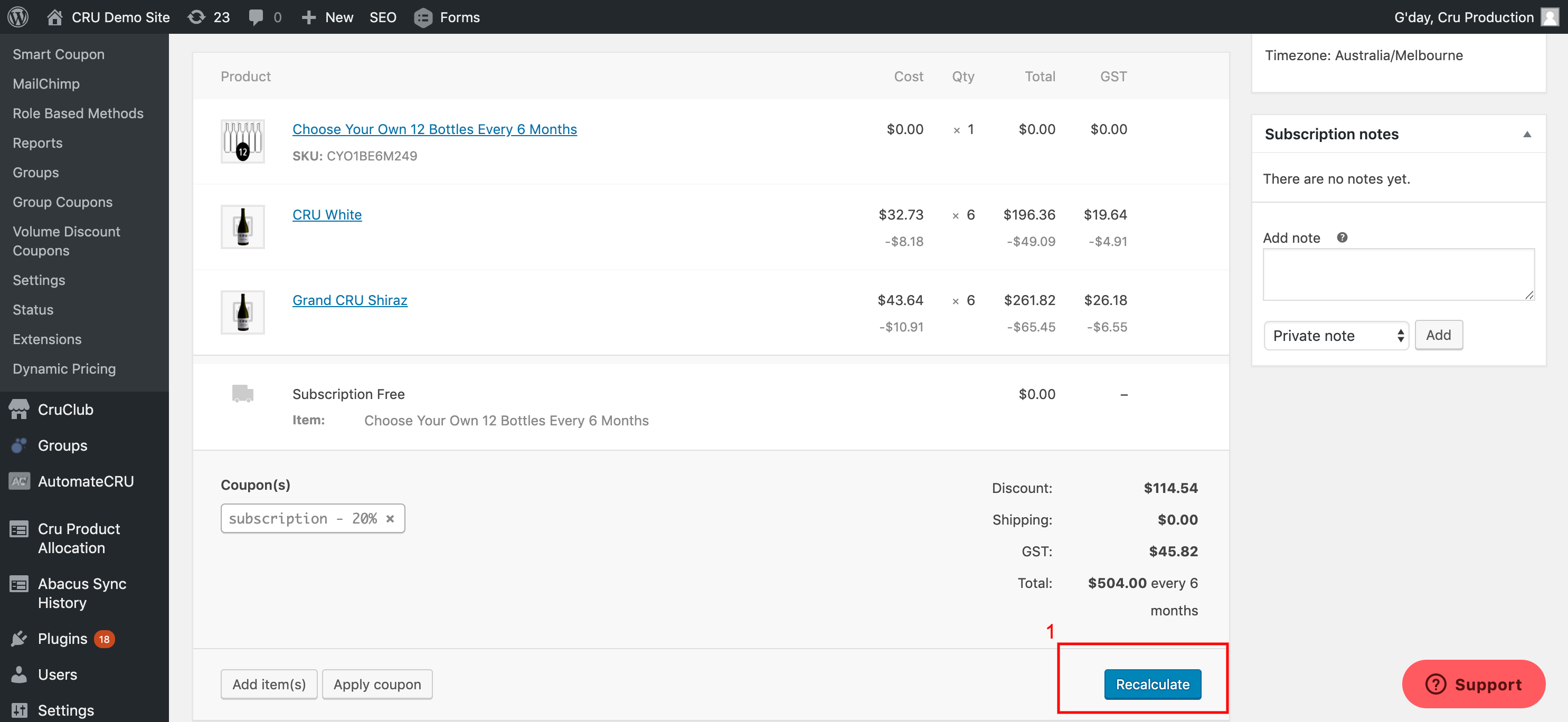Open Group Coupons menu item
Image resolution: width=1568 pixels, height=722 pixels.
pyautogui.click(x=63, y=202)
